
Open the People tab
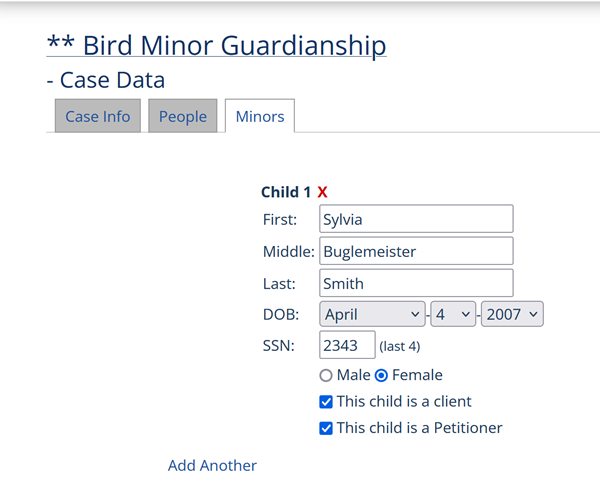(183, 116)
